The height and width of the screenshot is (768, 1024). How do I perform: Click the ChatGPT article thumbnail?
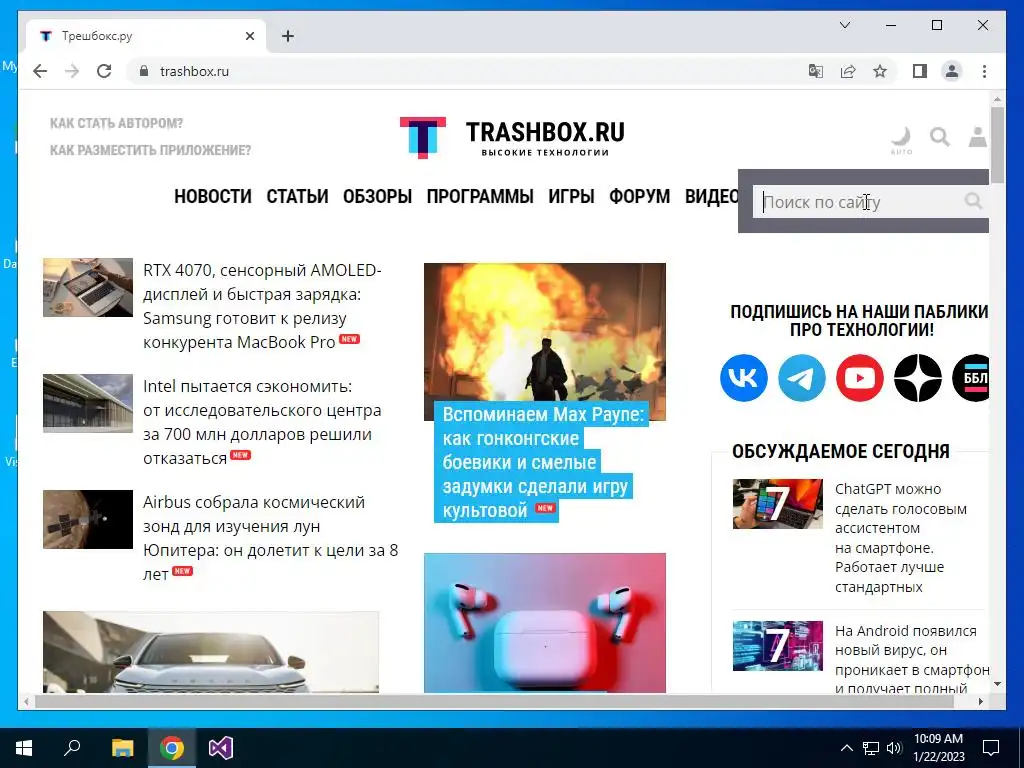click(x=778, y=504)
